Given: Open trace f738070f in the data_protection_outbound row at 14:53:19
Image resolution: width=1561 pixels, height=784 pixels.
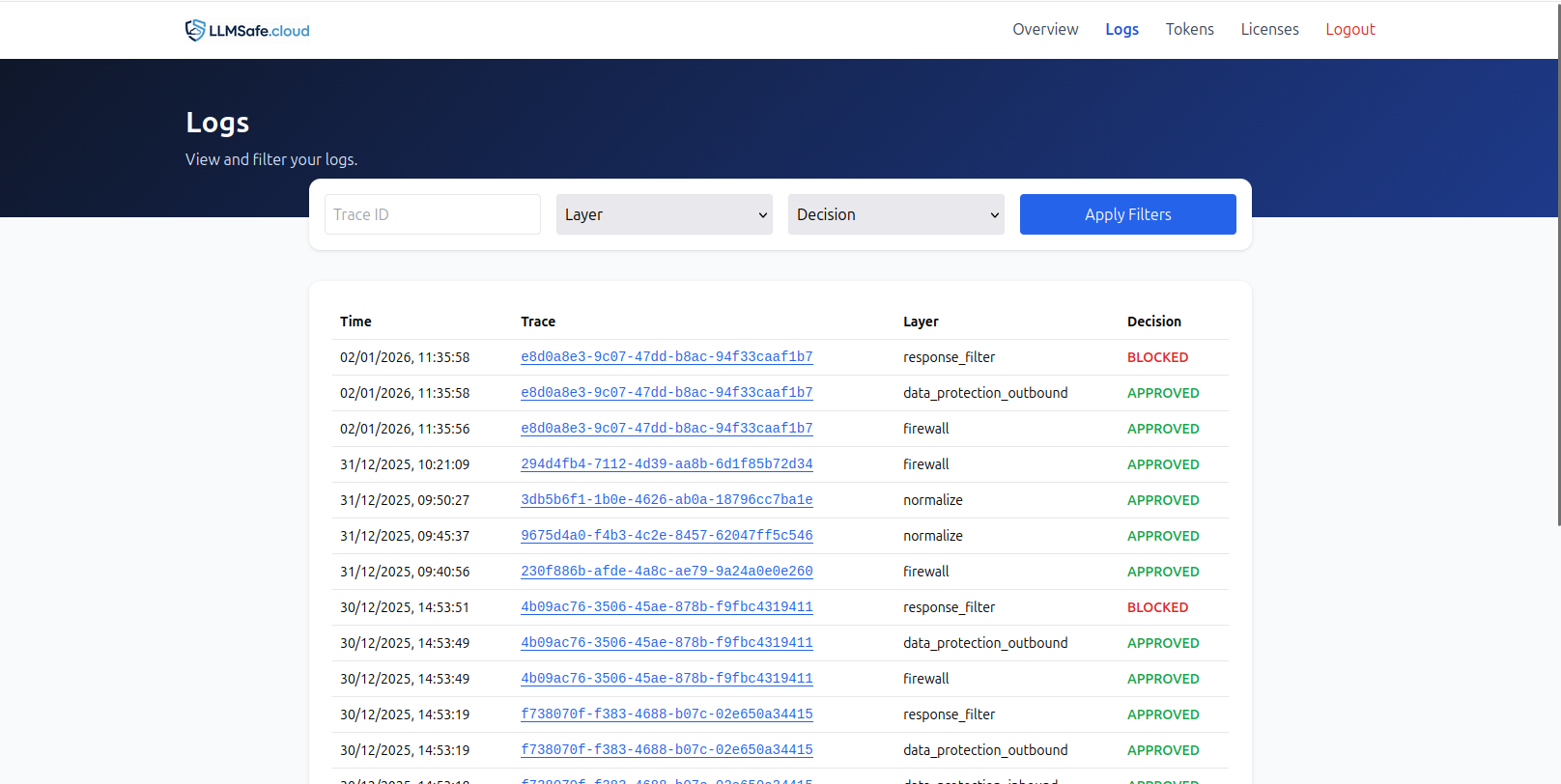Looking at the screenshot, I should point(667,750).
